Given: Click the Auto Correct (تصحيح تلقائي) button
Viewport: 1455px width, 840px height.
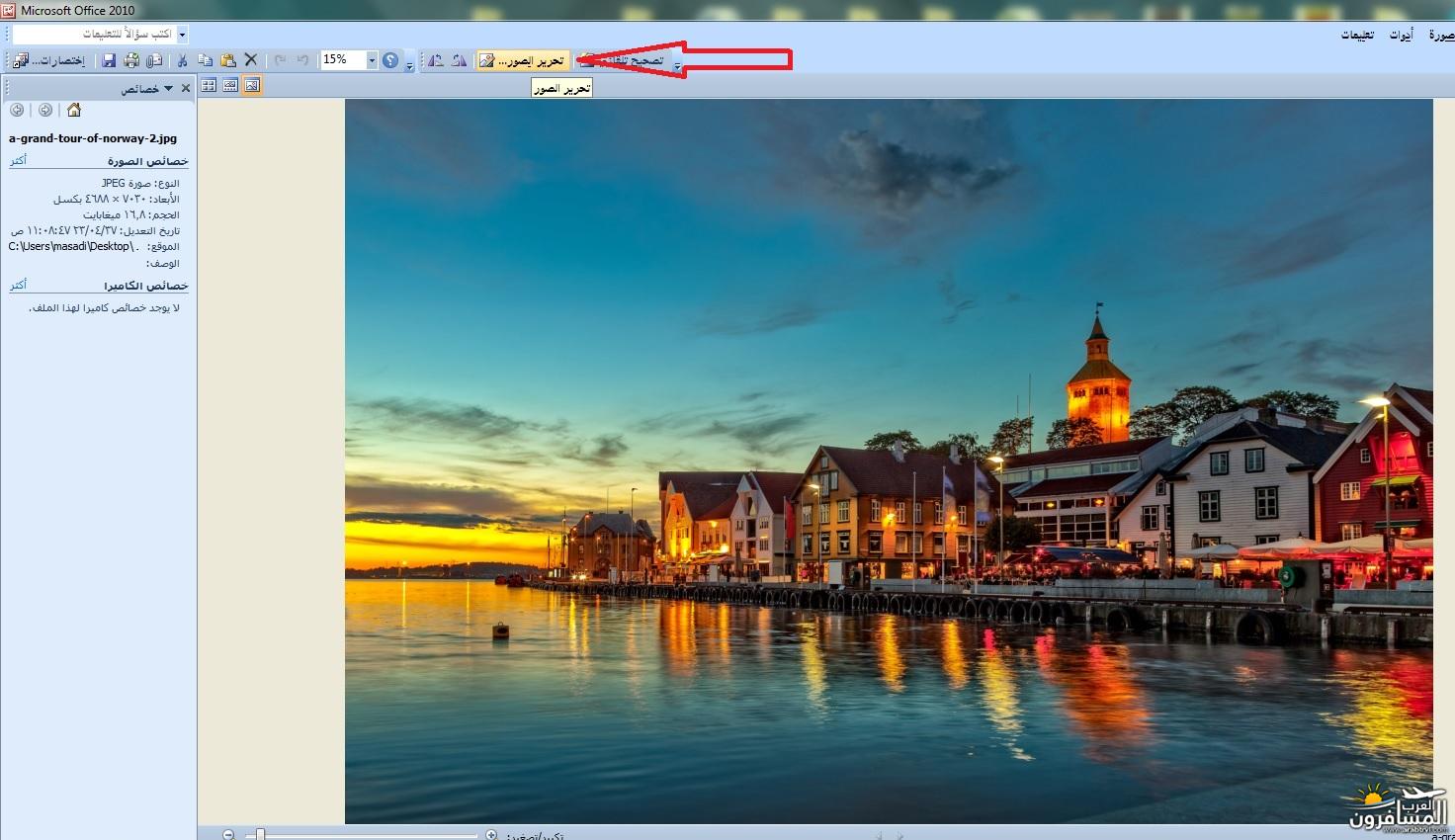Looking at the screenshot, I should pos(622,60).
